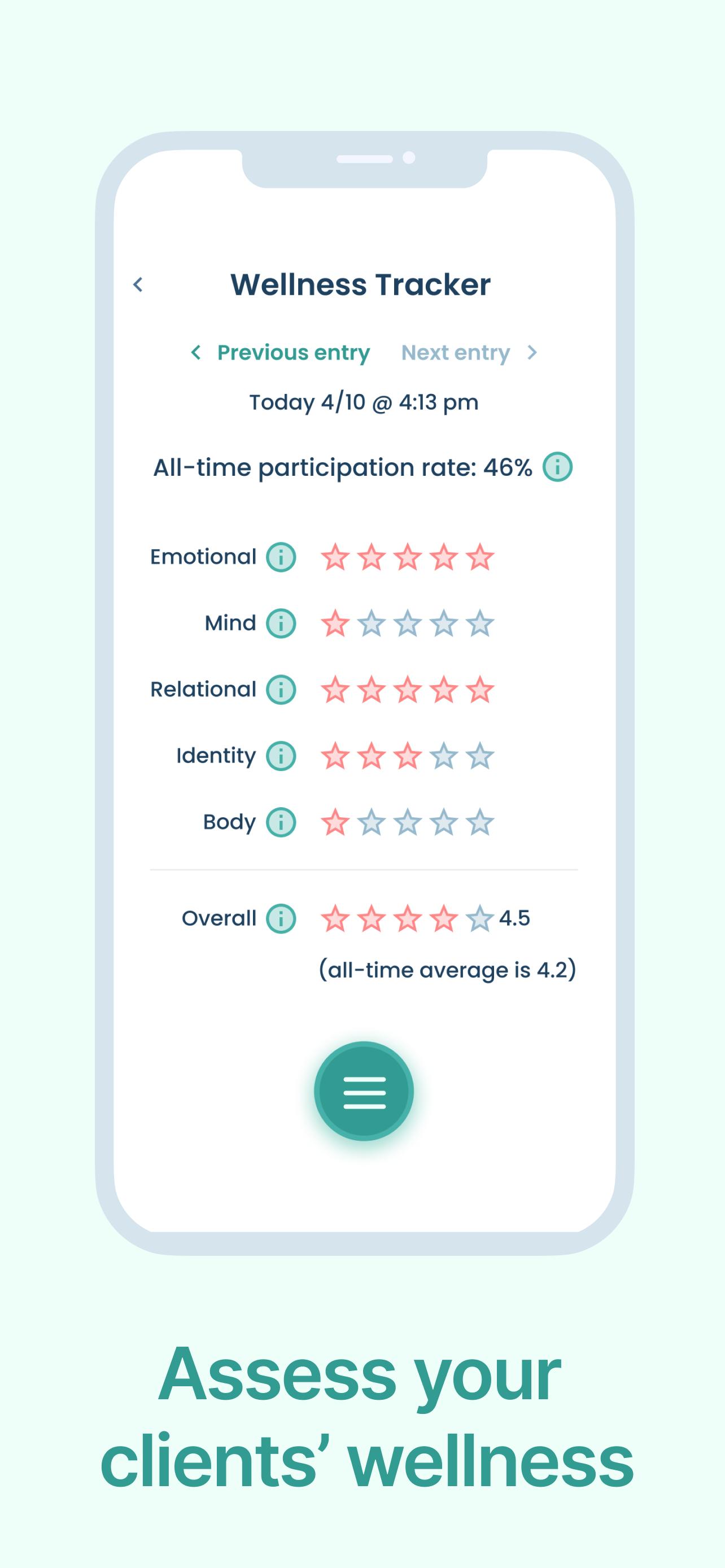The image size is (725, 1568).
Task: Click left chevron beside Previous entry
Action: pos(195,352)
